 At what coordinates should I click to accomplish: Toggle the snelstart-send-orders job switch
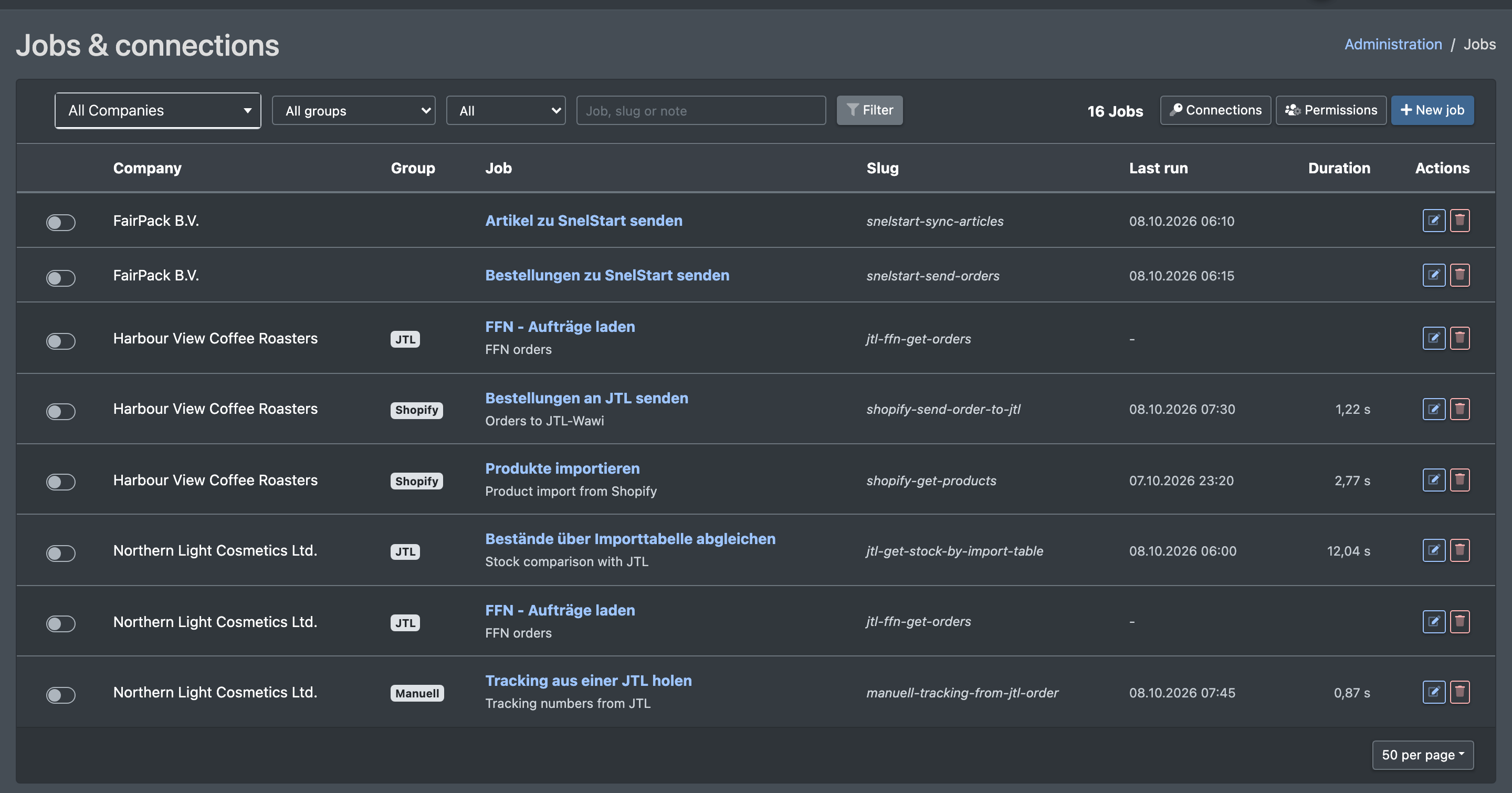[x=61, y=278]
